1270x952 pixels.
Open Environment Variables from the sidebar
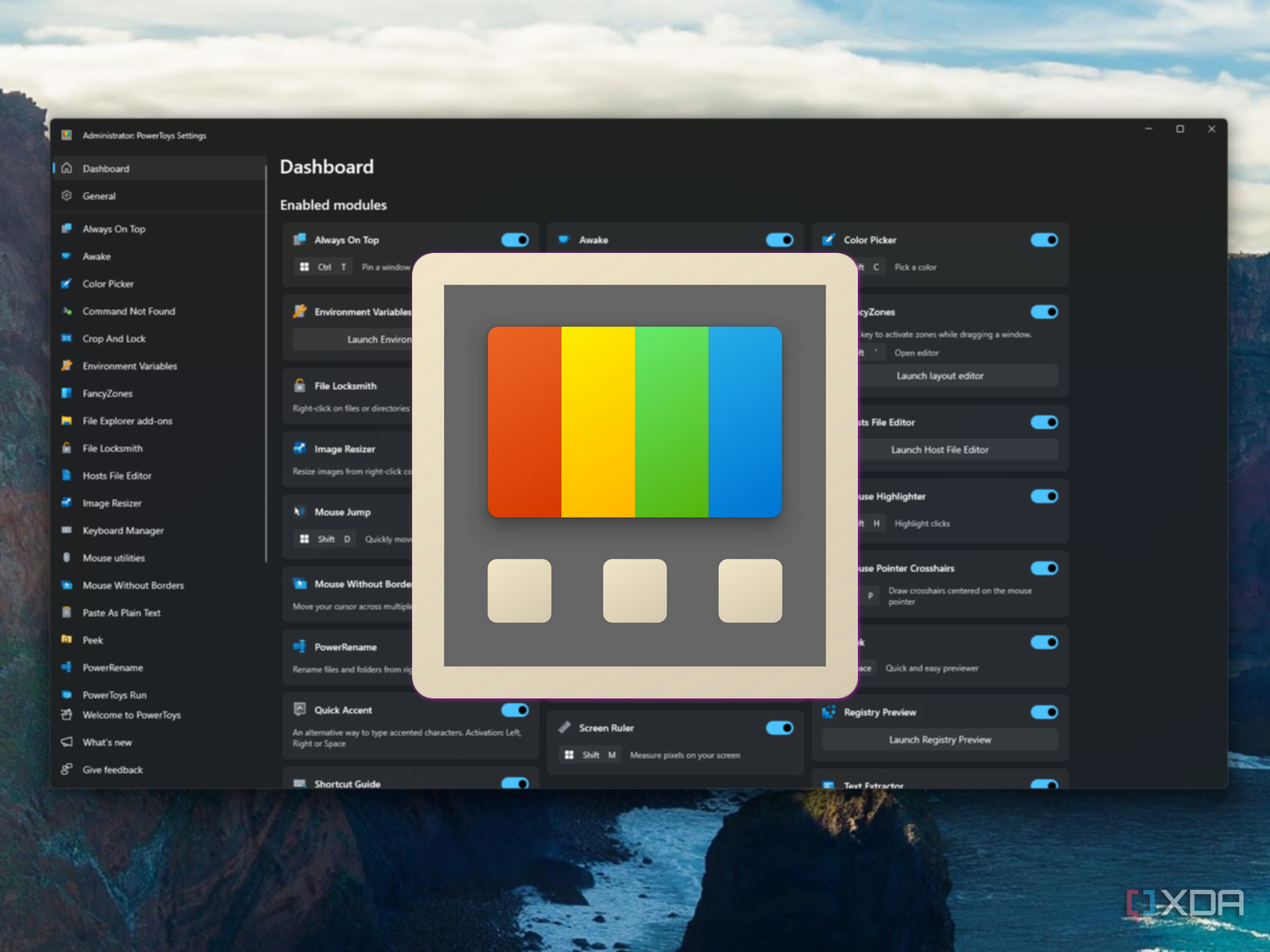pos(159,366)
